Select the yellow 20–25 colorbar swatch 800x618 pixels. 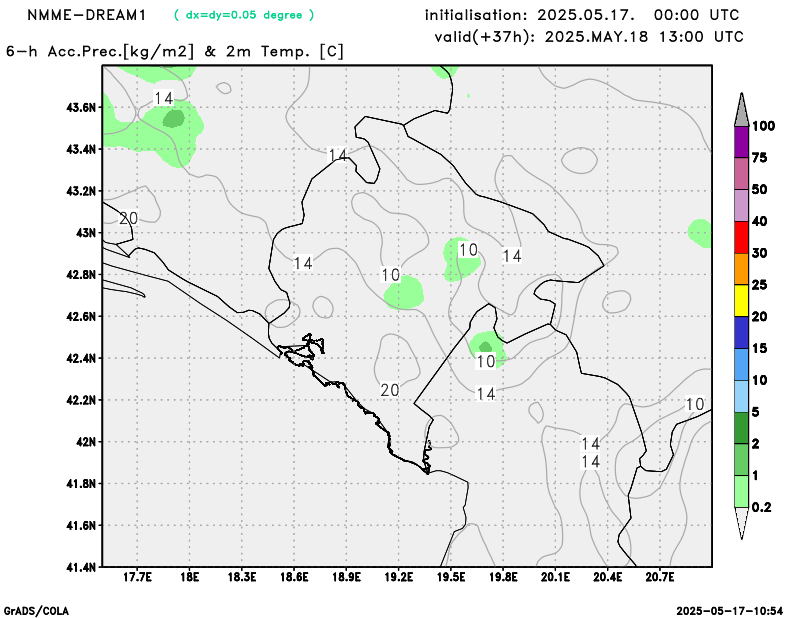pos(741,301)
